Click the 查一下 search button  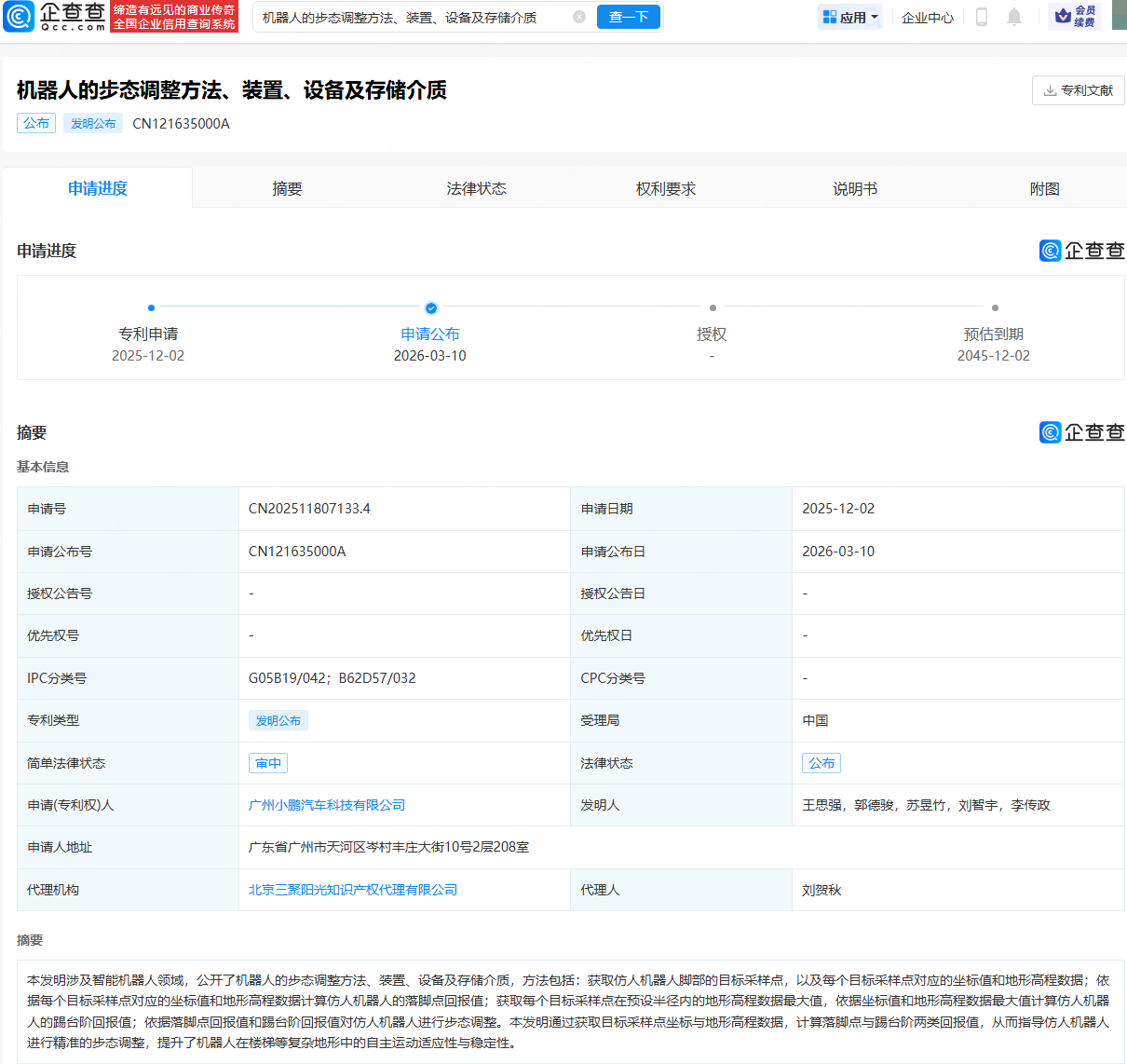click(629, 17)
